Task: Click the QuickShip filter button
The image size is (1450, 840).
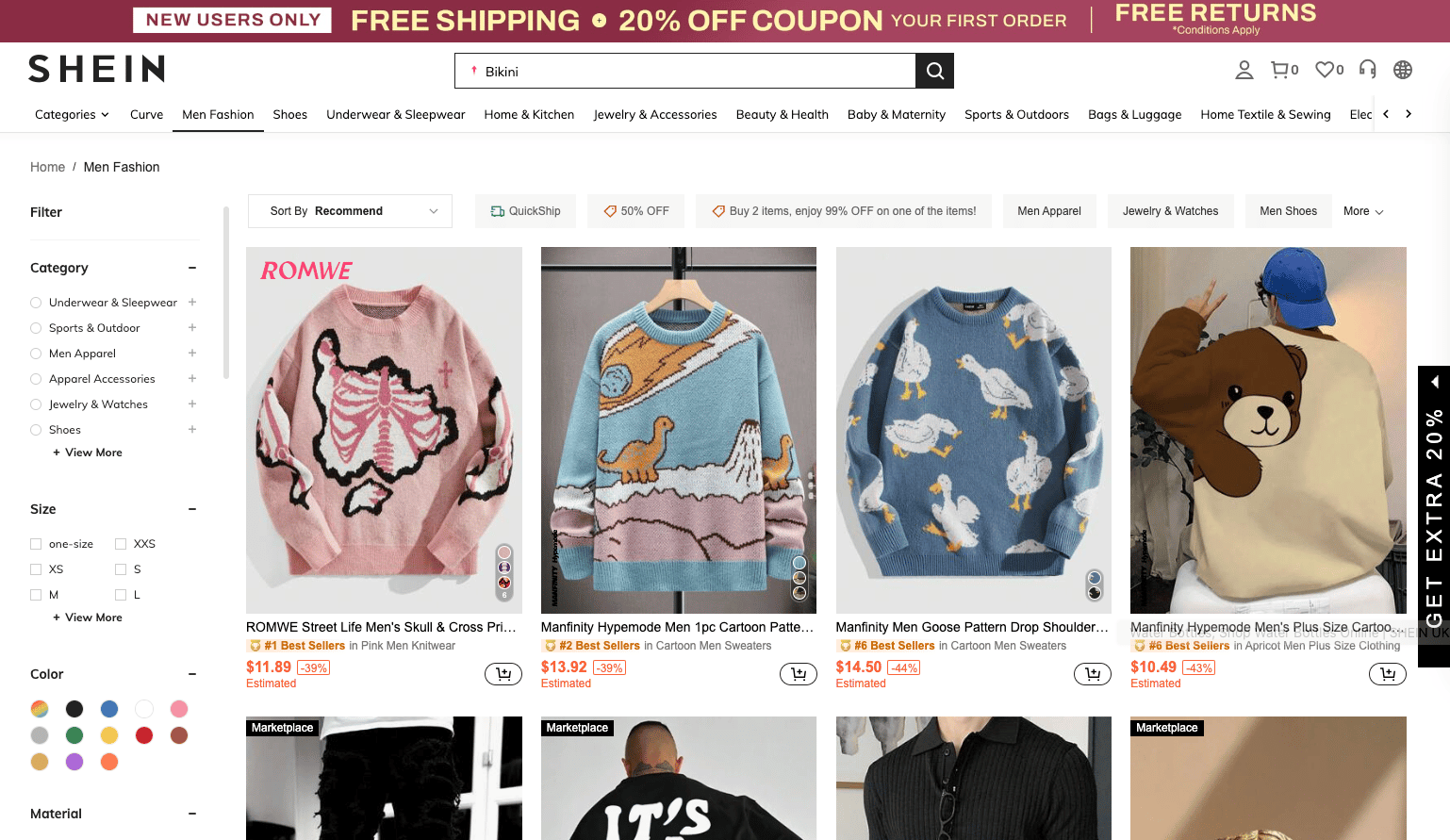Action: click(525, 211)
